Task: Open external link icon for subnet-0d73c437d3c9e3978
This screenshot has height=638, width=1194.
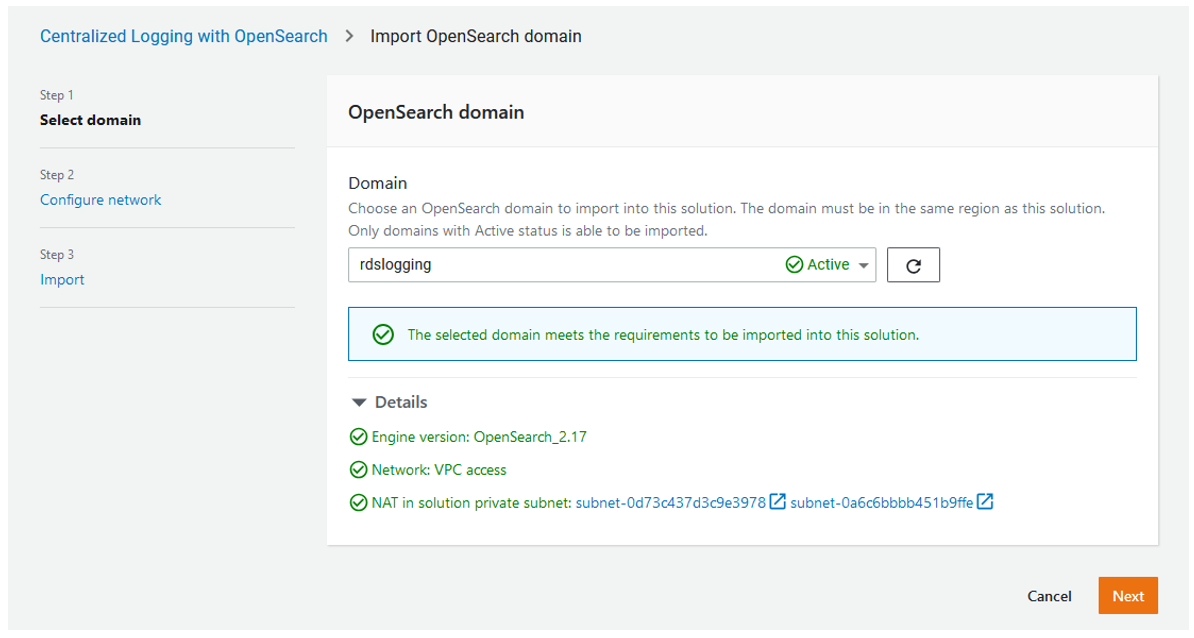Action: click(777, 502)
